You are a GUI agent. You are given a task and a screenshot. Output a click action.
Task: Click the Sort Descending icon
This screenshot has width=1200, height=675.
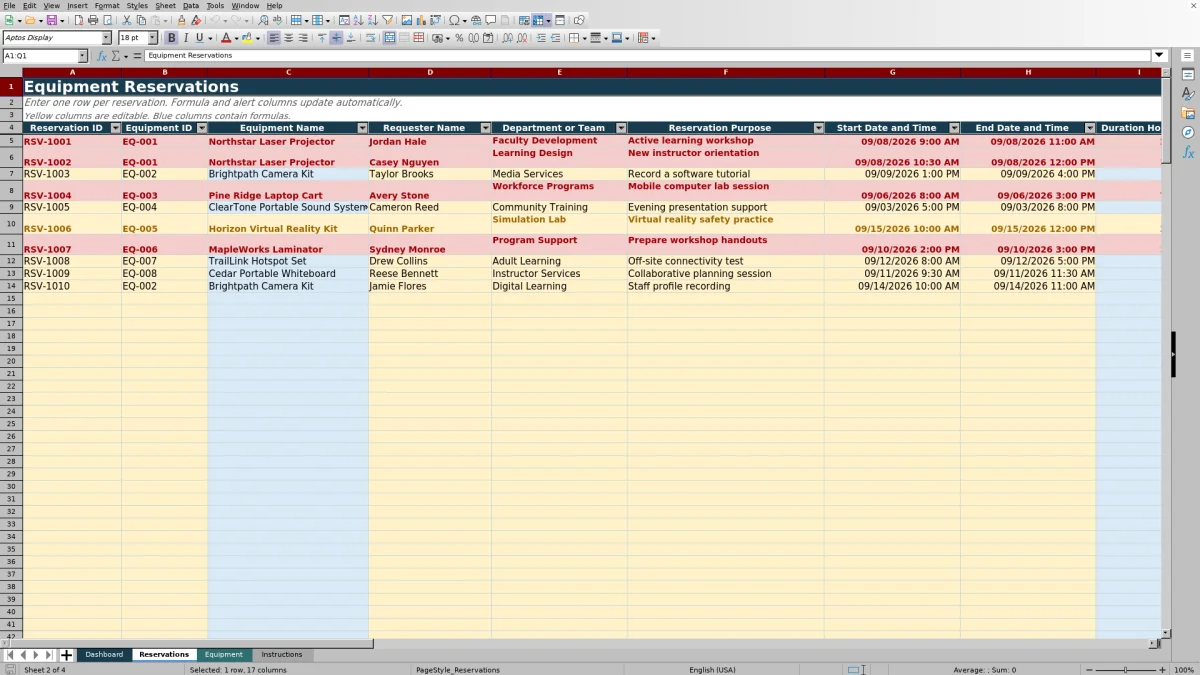coord(372,20)
